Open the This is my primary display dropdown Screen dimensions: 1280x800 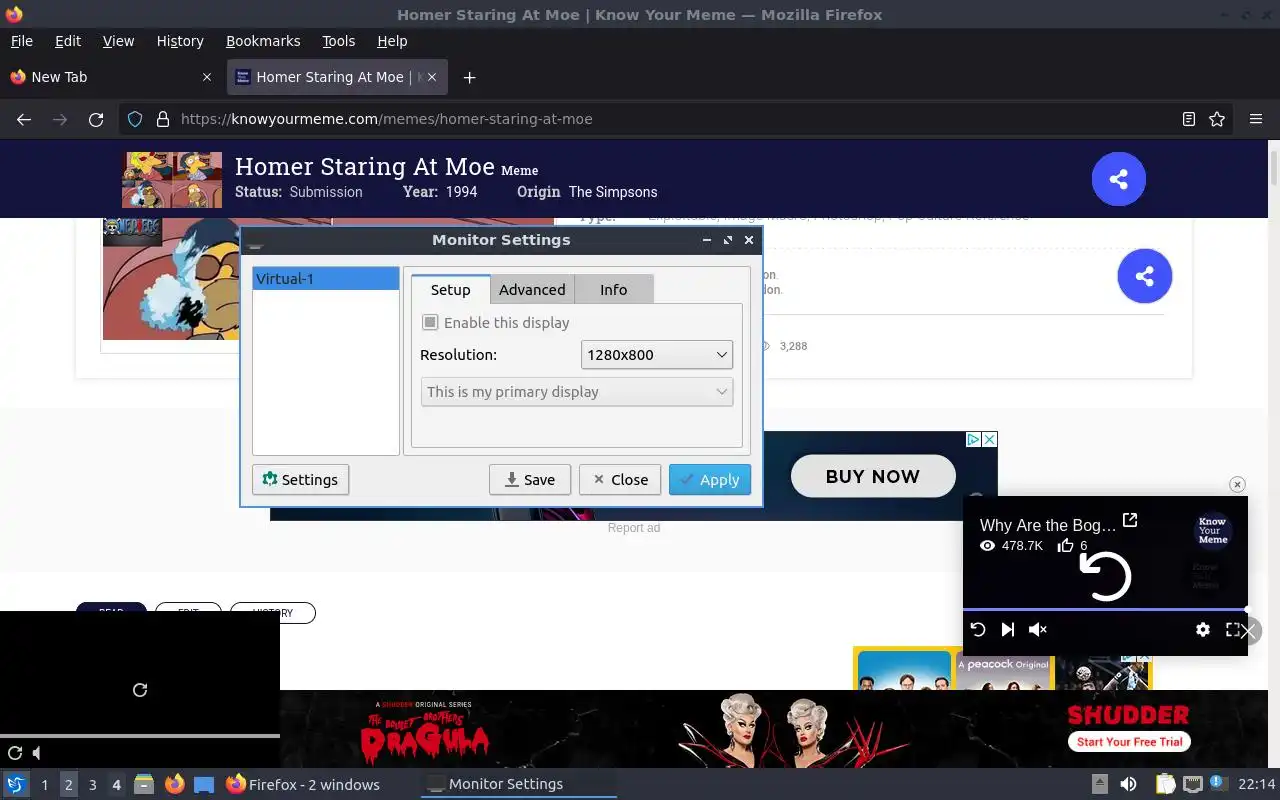click(577, 392)
